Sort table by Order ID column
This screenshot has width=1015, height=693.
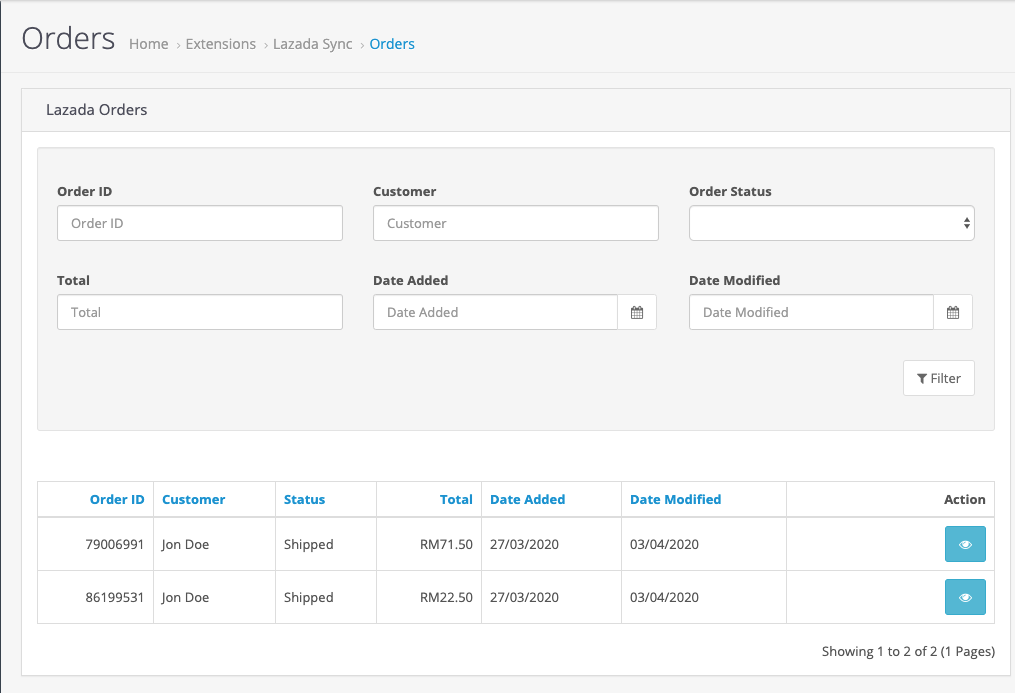point(117,500)
